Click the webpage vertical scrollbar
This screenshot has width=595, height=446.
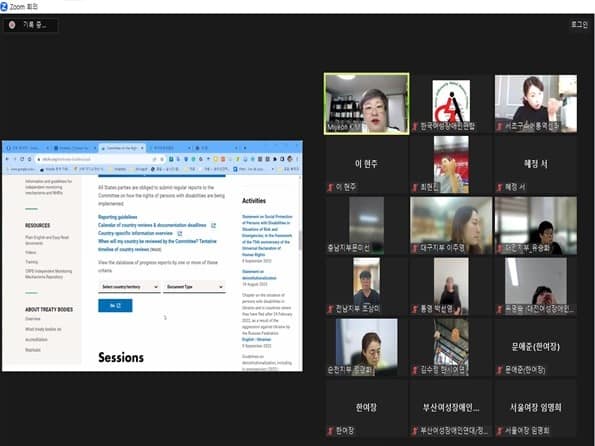300,241
